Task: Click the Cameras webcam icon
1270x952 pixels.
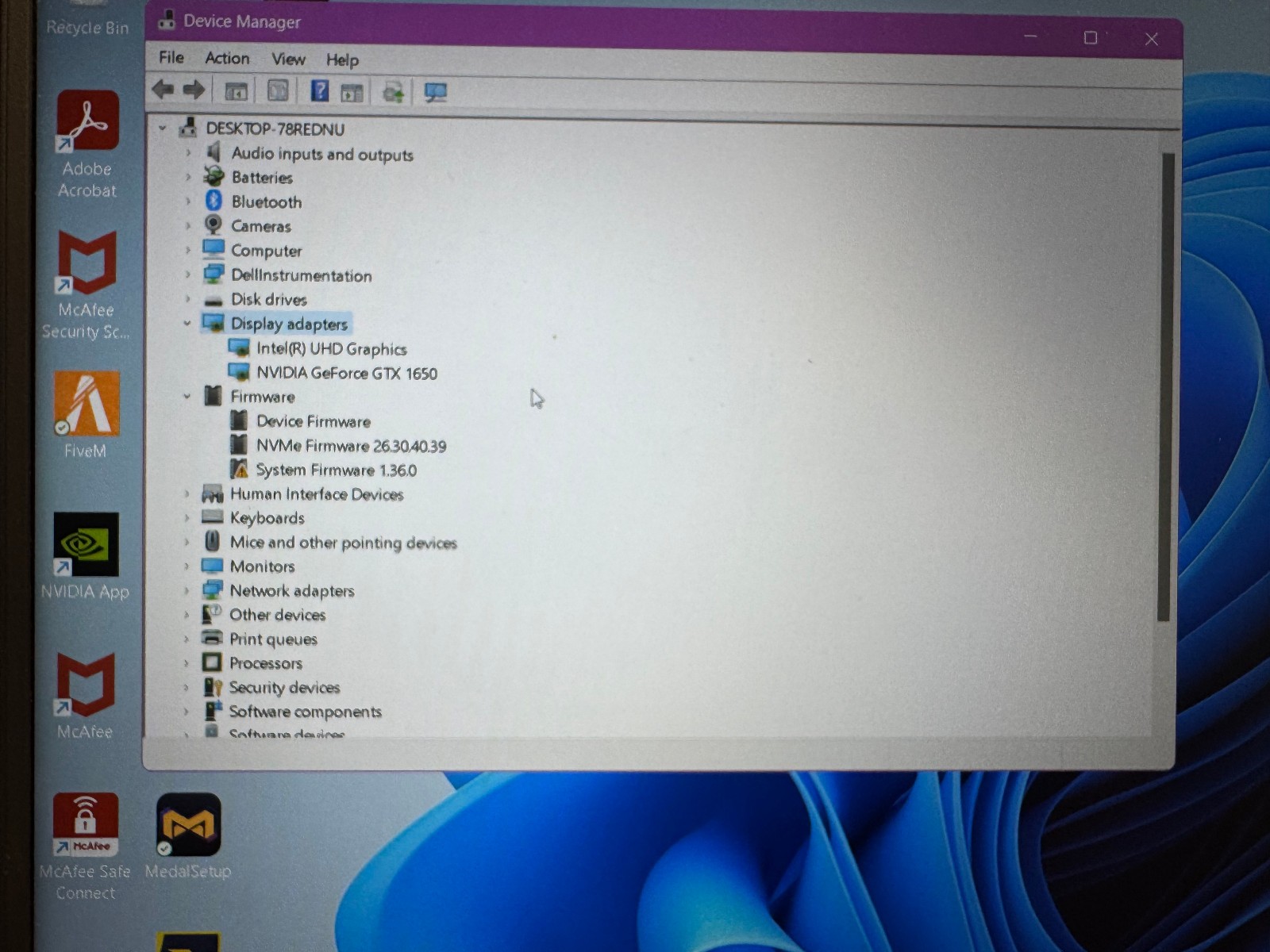Action: tap(213, 225)
